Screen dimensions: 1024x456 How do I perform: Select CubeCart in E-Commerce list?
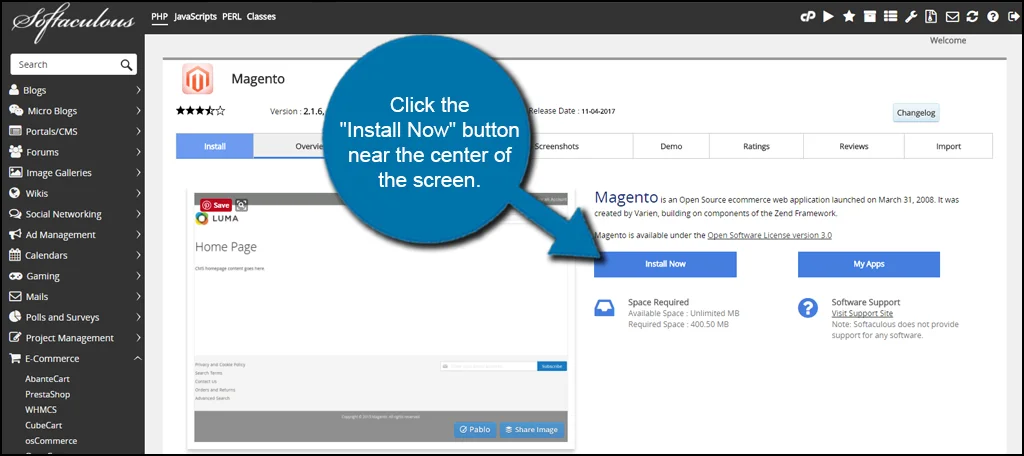coord(43,425)
